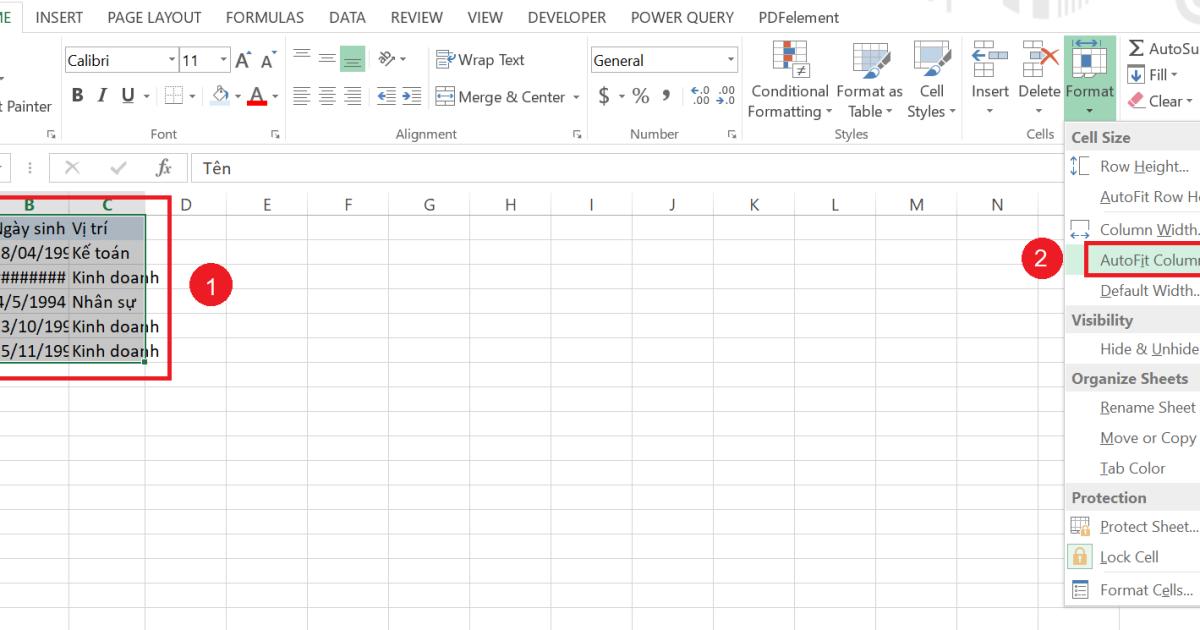The height and width of the screenshot is (630, 1200).
Task: Click the Insert Function fx icon
Action: 166,167
